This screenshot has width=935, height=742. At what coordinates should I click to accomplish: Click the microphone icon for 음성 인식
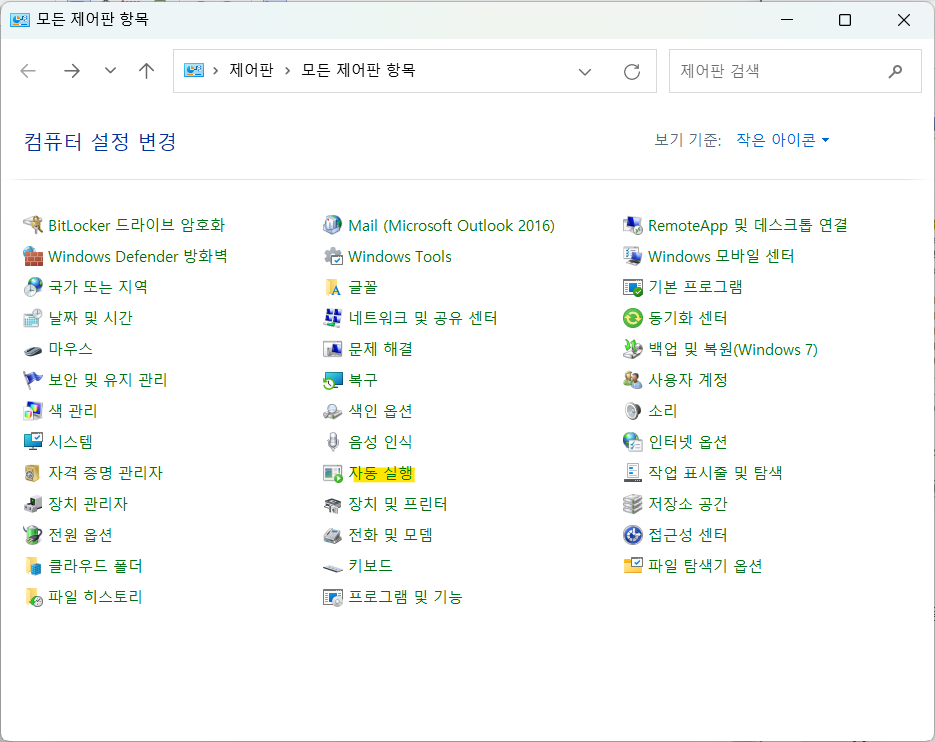(x=333, y=442)
